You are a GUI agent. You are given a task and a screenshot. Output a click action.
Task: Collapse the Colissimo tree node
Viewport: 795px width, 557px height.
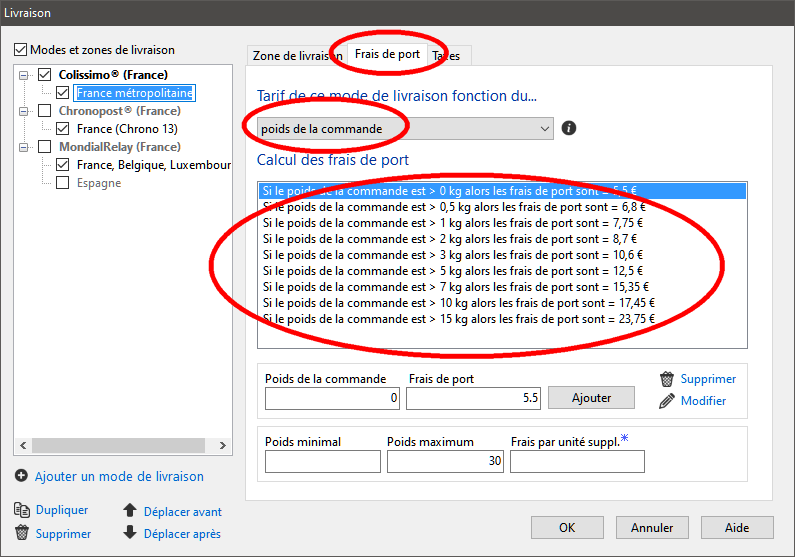(24, 75)
